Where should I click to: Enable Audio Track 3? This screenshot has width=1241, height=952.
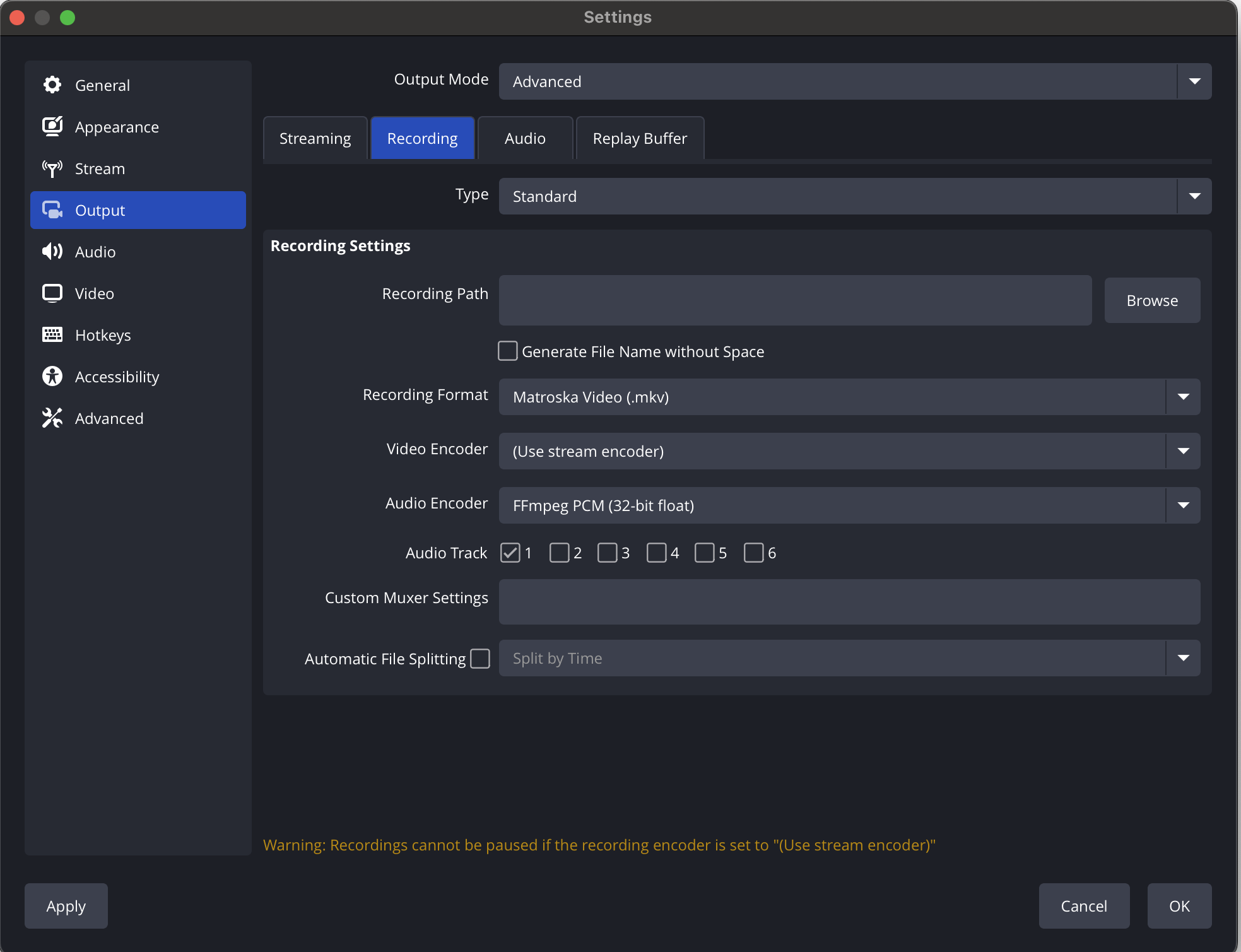click(608, 553)
